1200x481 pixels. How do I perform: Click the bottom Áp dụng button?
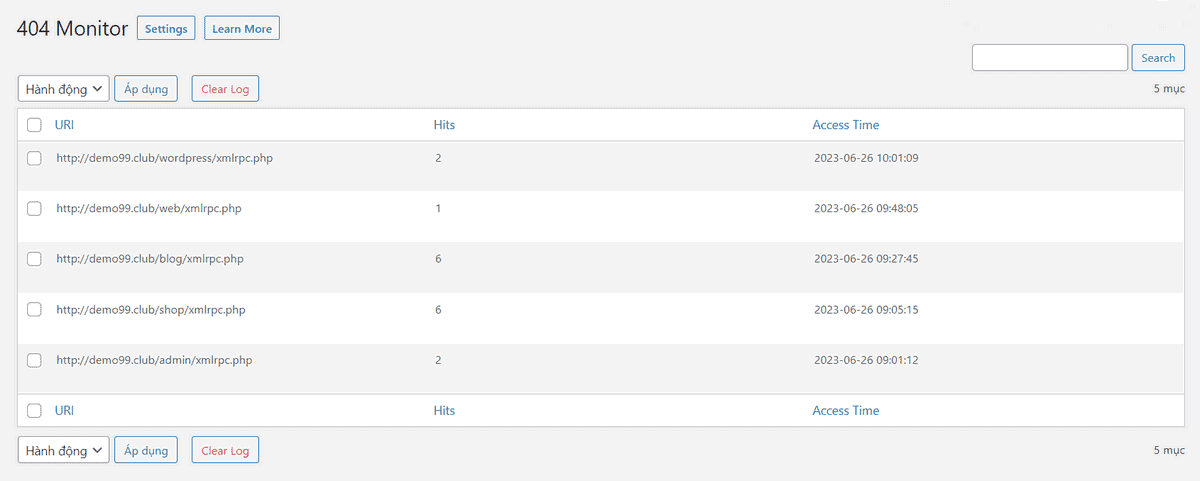146,451
